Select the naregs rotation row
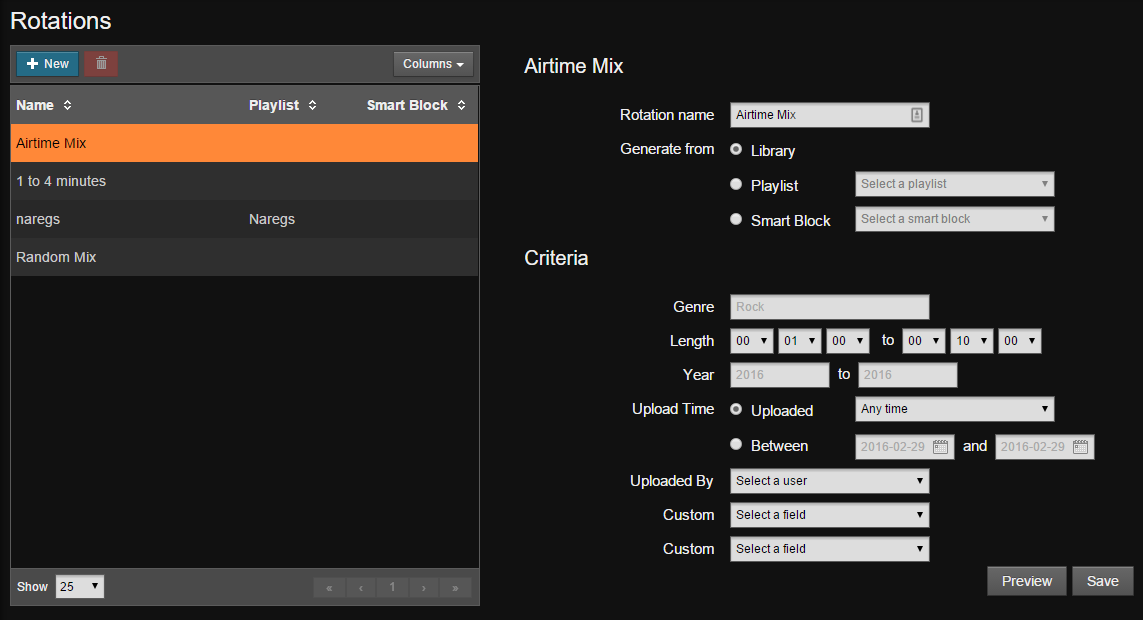The width and height of the screenshot is (1143, 620). [244, 219]
